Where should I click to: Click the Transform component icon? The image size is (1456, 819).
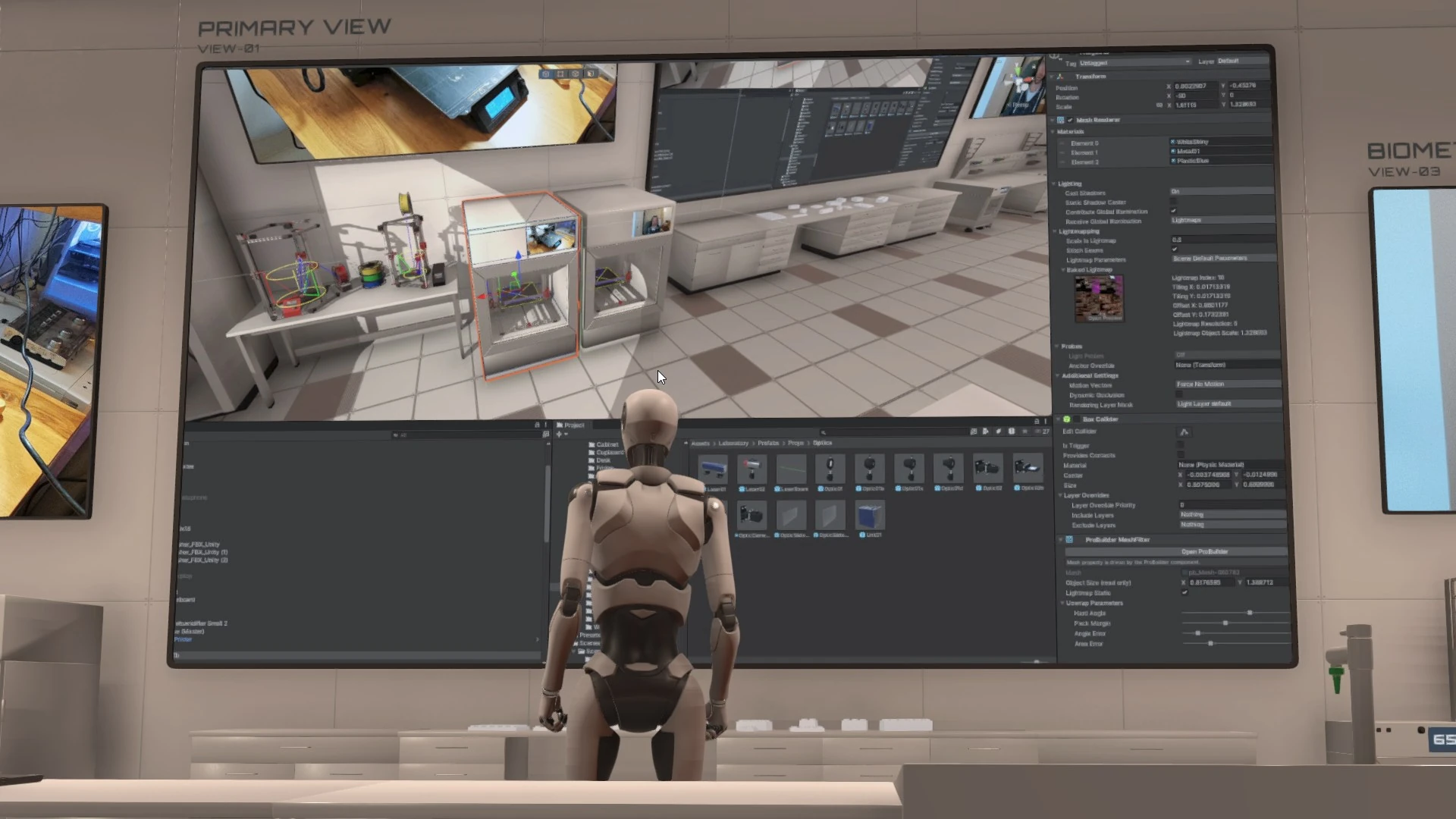[x=1060, y=76]
